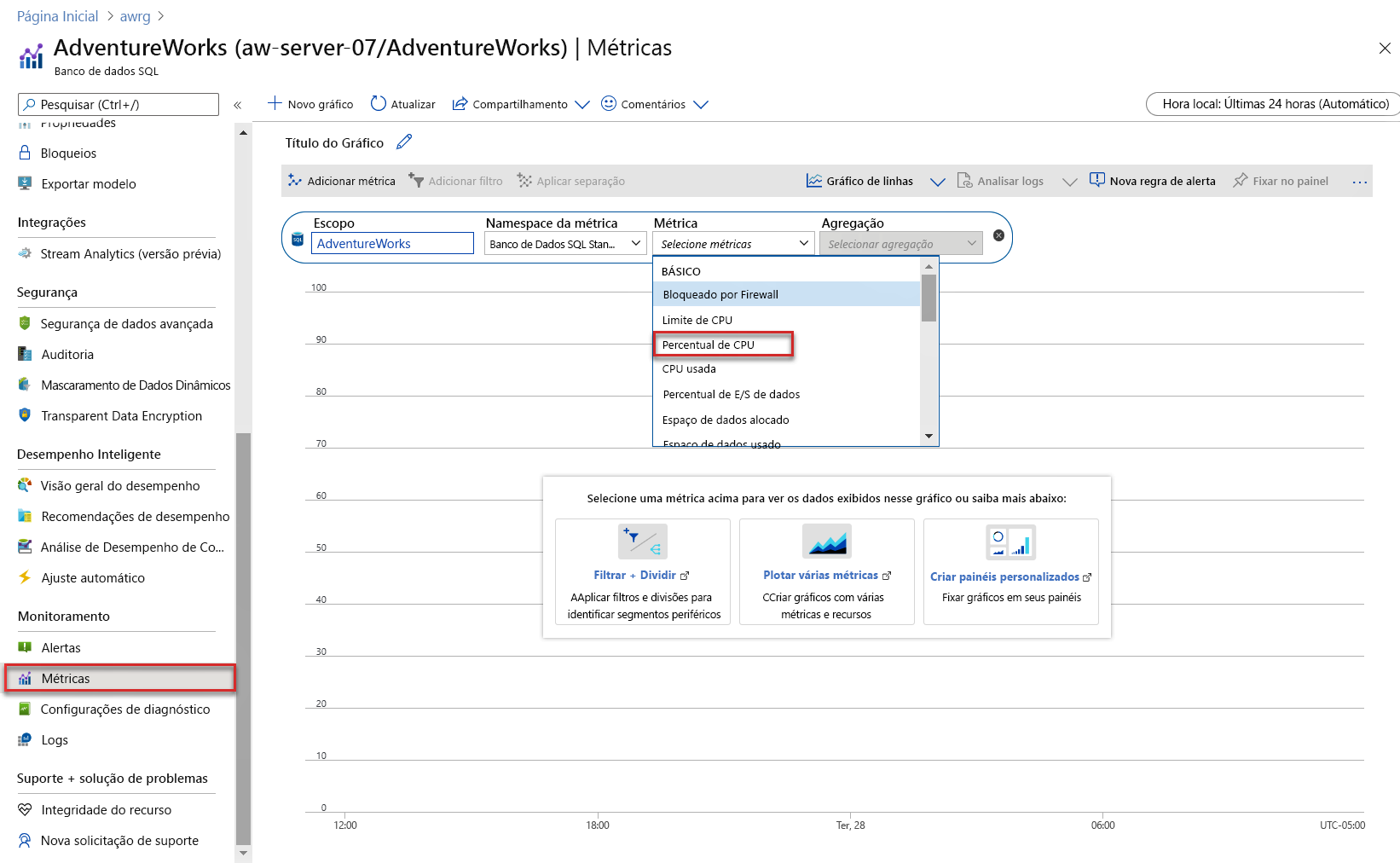The height and width of the screenshot is (863, 1400).
Task: Click the Adicionar métrica sparkle icon
Action: tap(295, 181)
